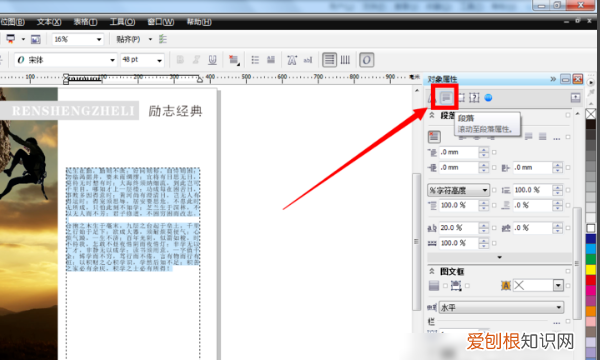Screen dimensions: 600x360
Task: Open the 宋体 font list dropdown
Action: click(112, 60)
